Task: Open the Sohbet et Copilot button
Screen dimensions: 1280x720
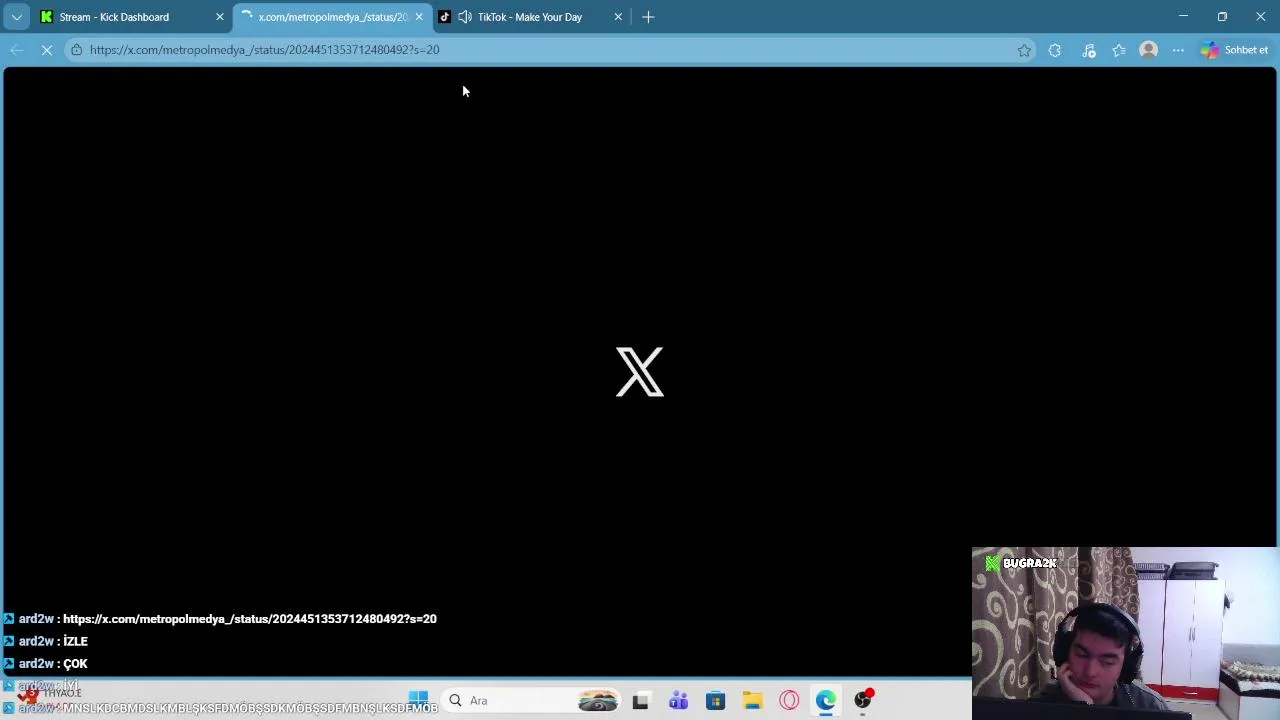Action: point(1235,50)
